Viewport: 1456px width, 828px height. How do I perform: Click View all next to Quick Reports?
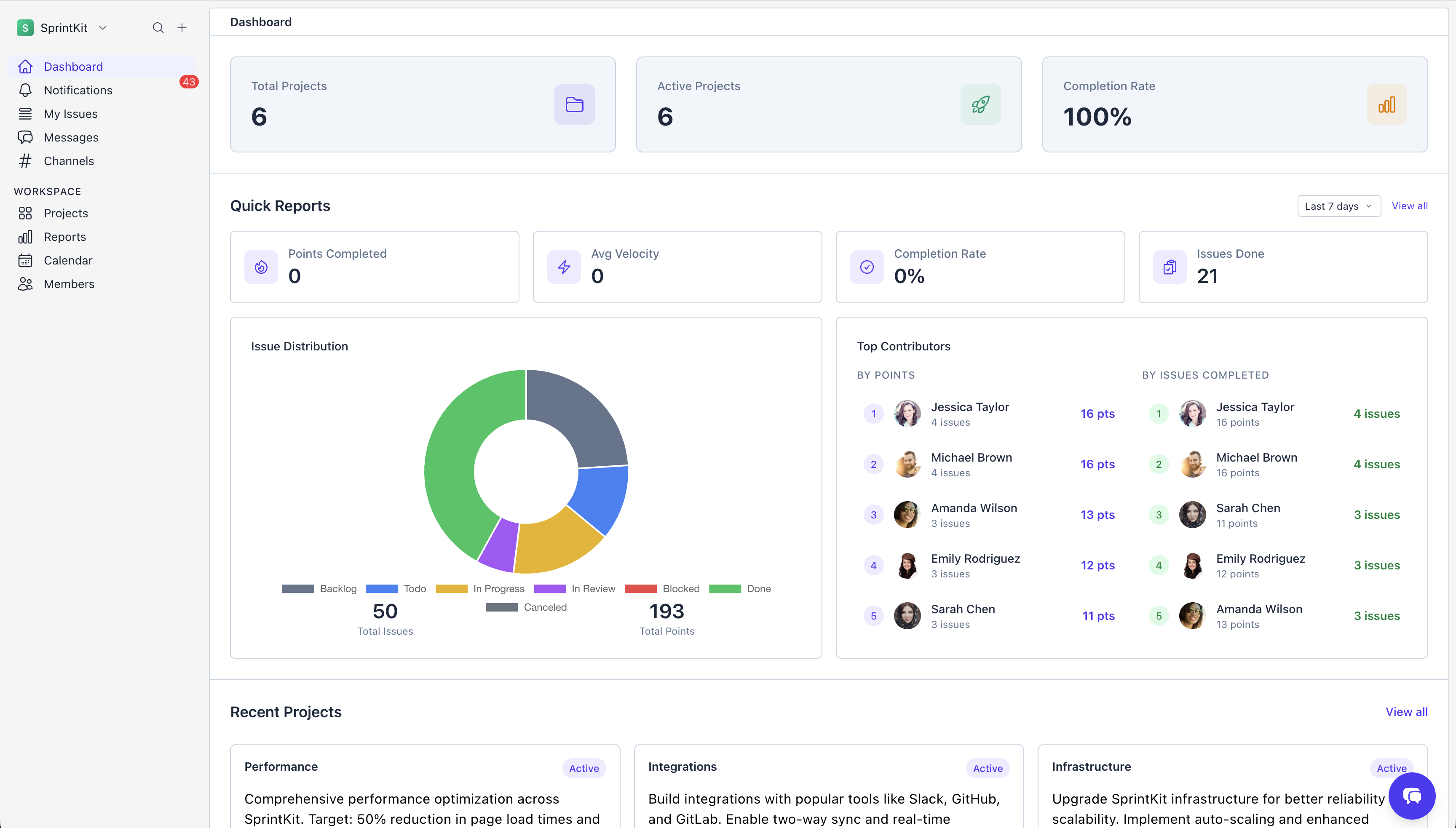point(1410,206)
